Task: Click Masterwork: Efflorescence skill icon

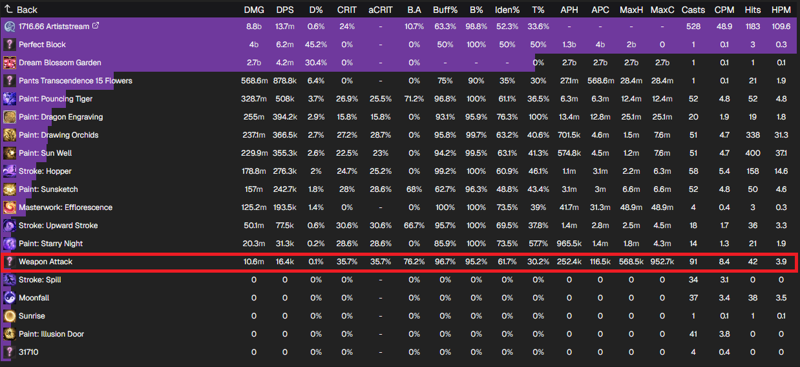Action: (9, 207)
